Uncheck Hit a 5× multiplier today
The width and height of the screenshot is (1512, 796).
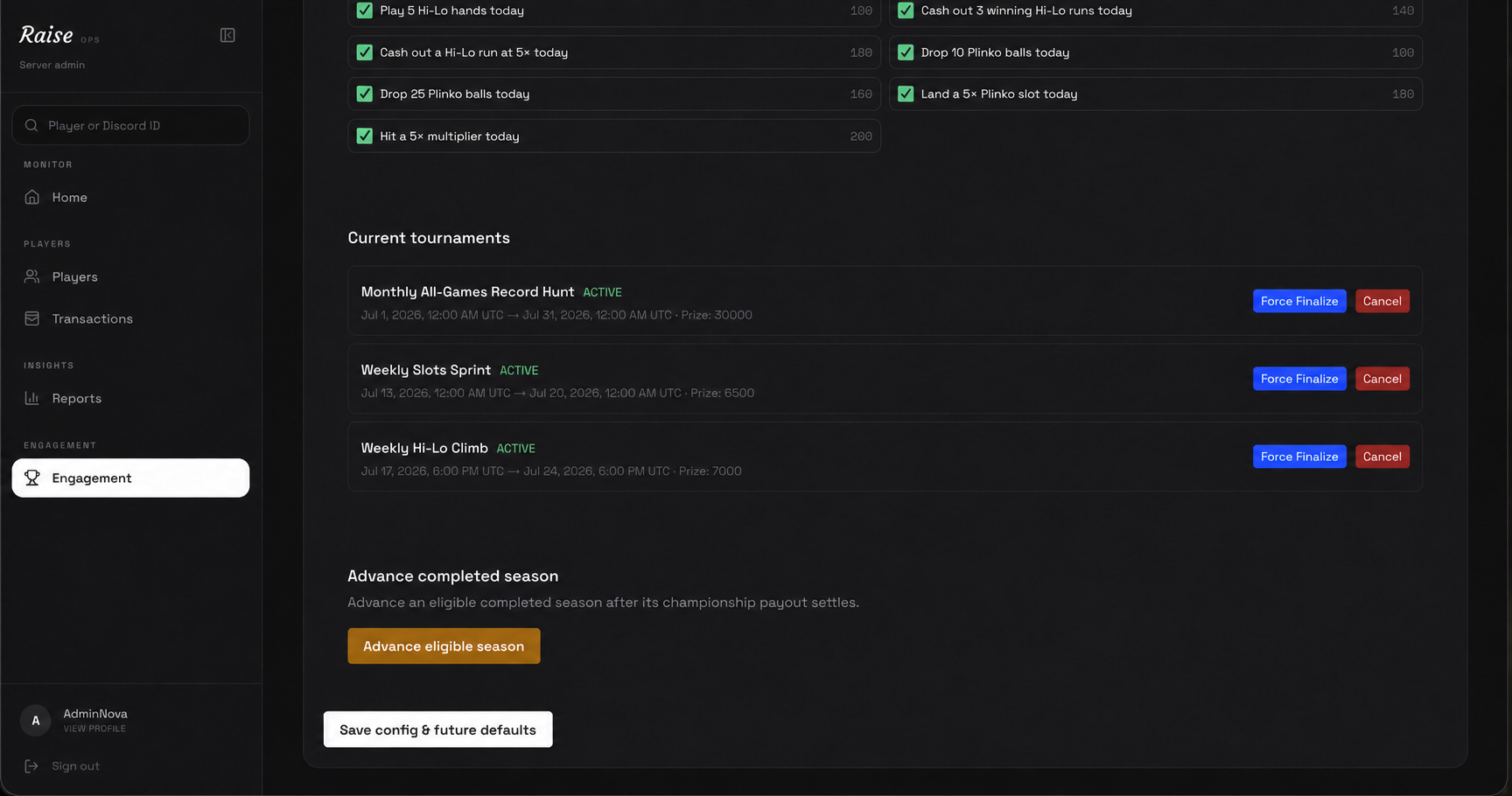pyautogui.click(x=365, y=136)
